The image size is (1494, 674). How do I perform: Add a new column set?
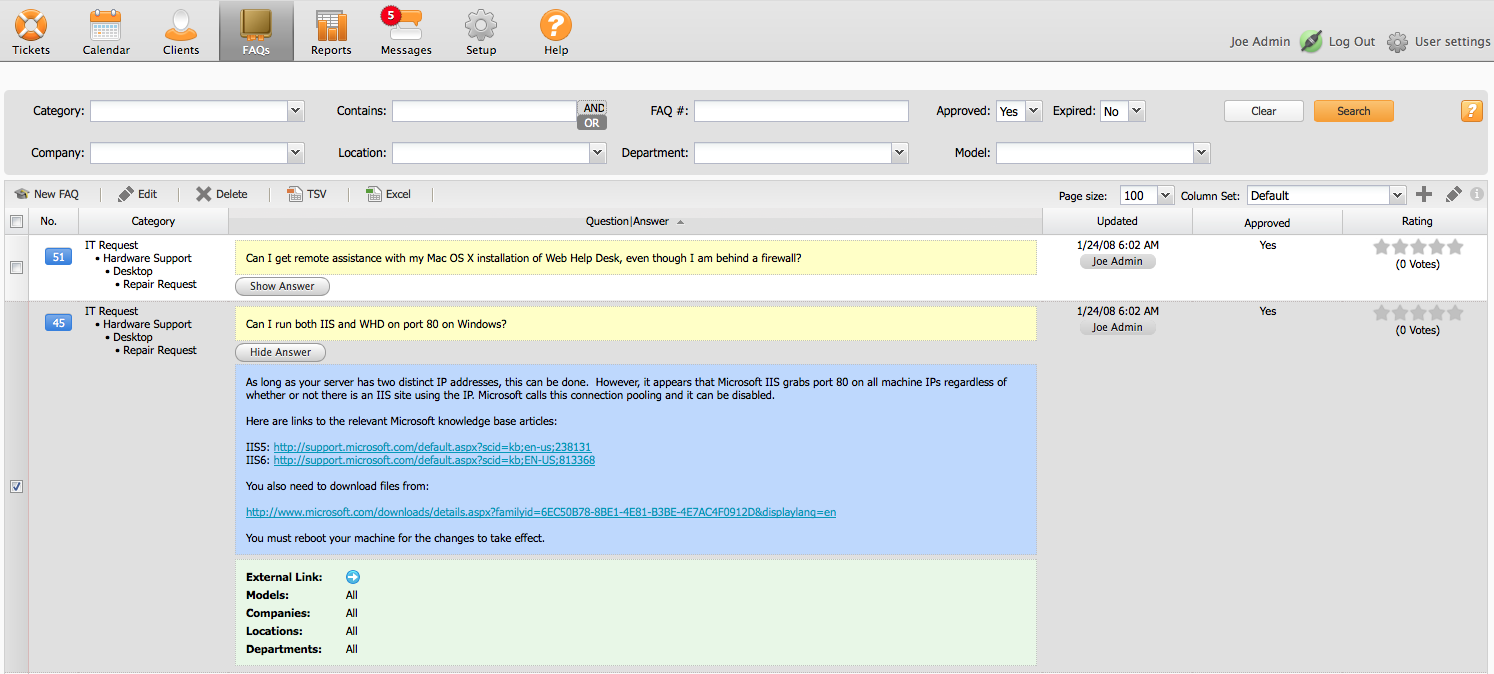1424,194
